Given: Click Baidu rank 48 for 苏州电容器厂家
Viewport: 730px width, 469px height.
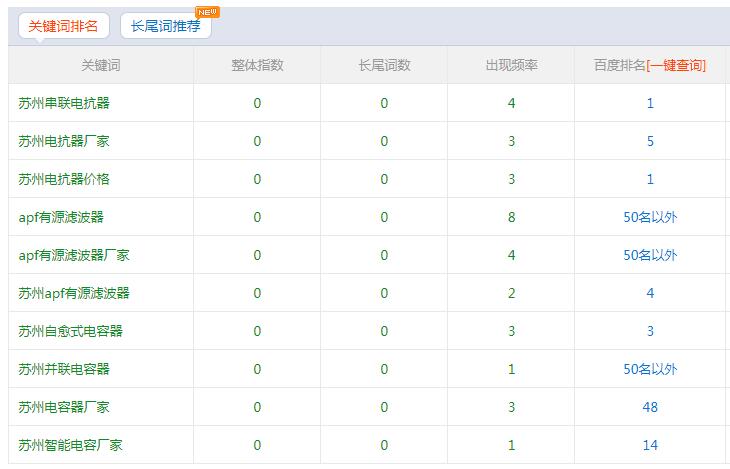Looking at the screenshot, I should 650,408.
